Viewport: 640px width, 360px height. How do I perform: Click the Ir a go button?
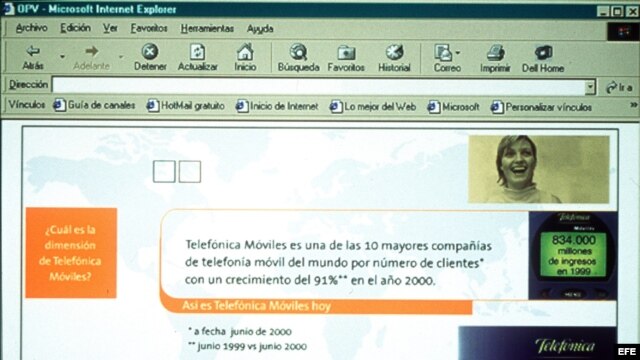[619, 87]
